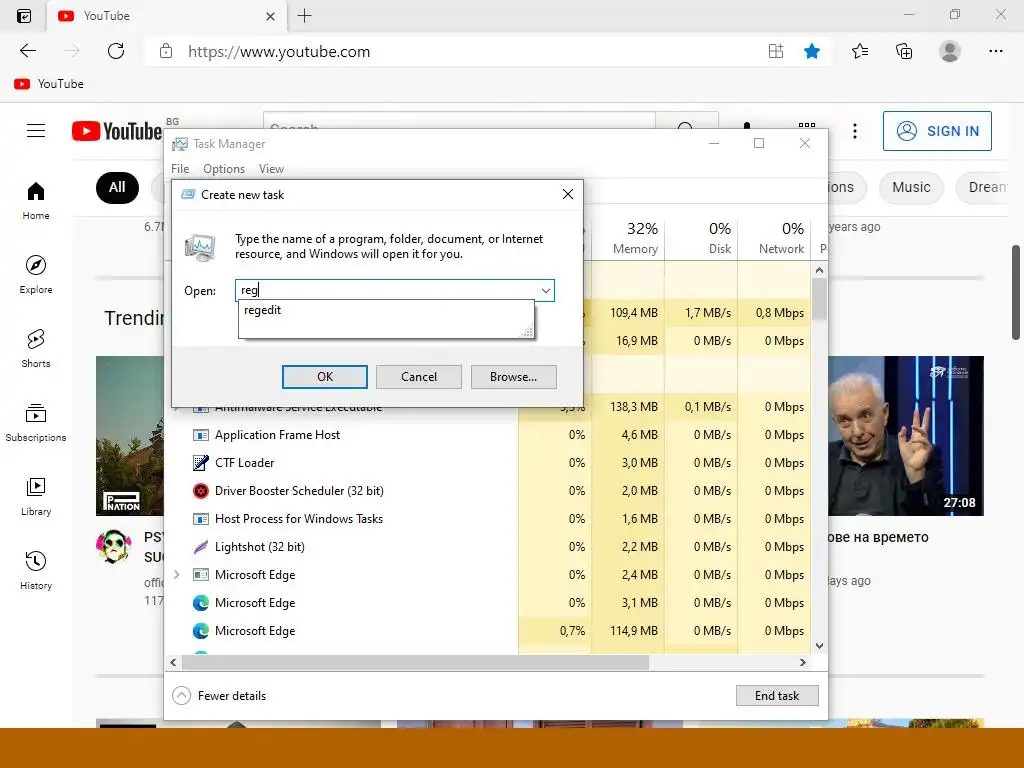Viewport: 1024px width, 768px height.
Task: Open Shorts in YouTube sidebar
Action: [36, 348]
